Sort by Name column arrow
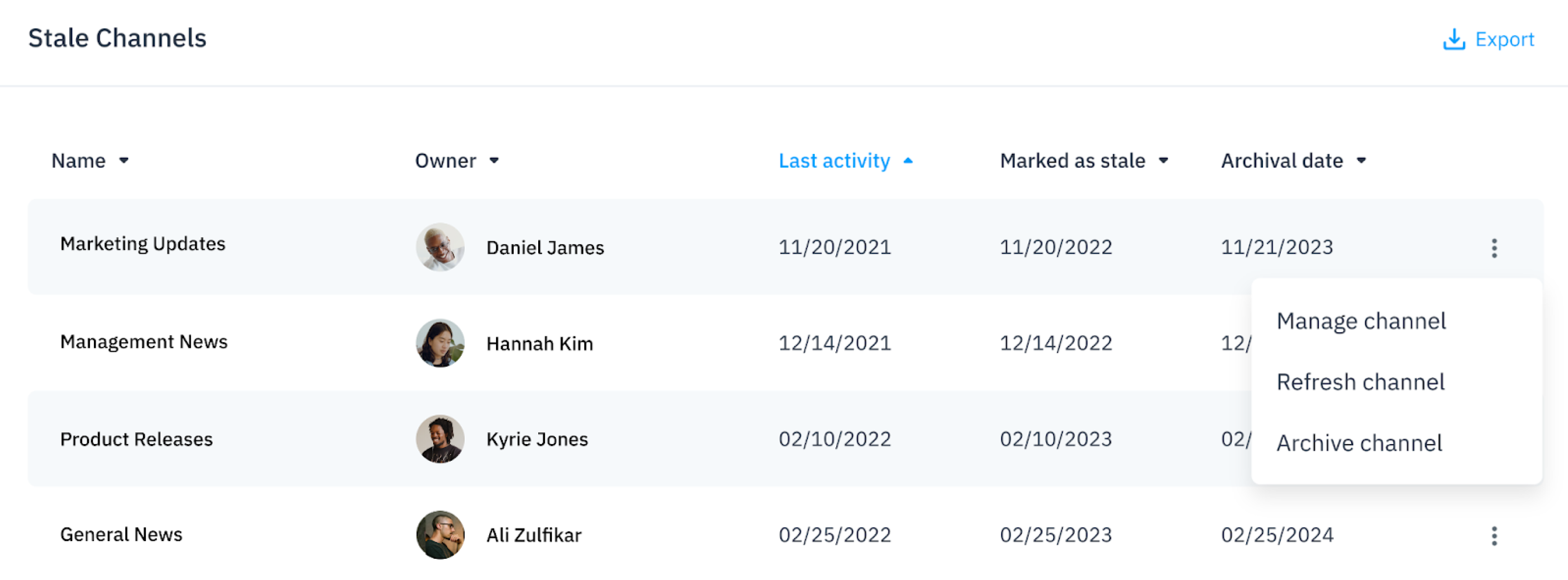The width and height of the screenshot is (1568, 580). [x=124, y=161]
